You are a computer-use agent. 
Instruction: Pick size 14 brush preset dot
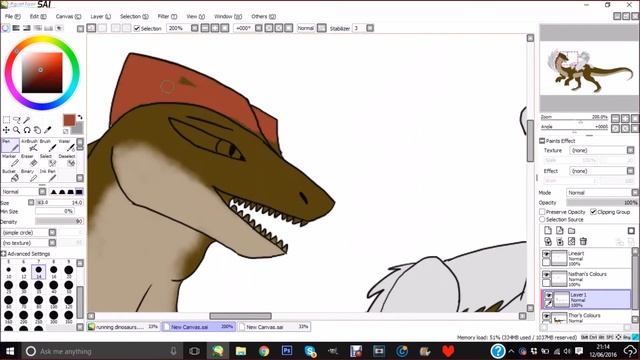tap(38, 272)
